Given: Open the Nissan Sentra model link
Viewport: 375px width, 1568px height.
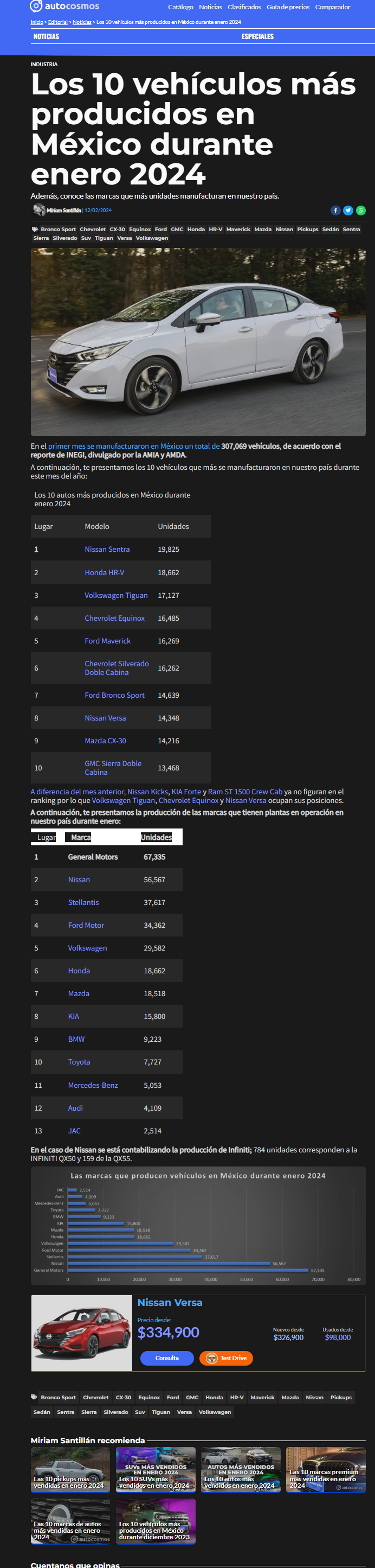Looking at the screenshot, I should point(107,549).
